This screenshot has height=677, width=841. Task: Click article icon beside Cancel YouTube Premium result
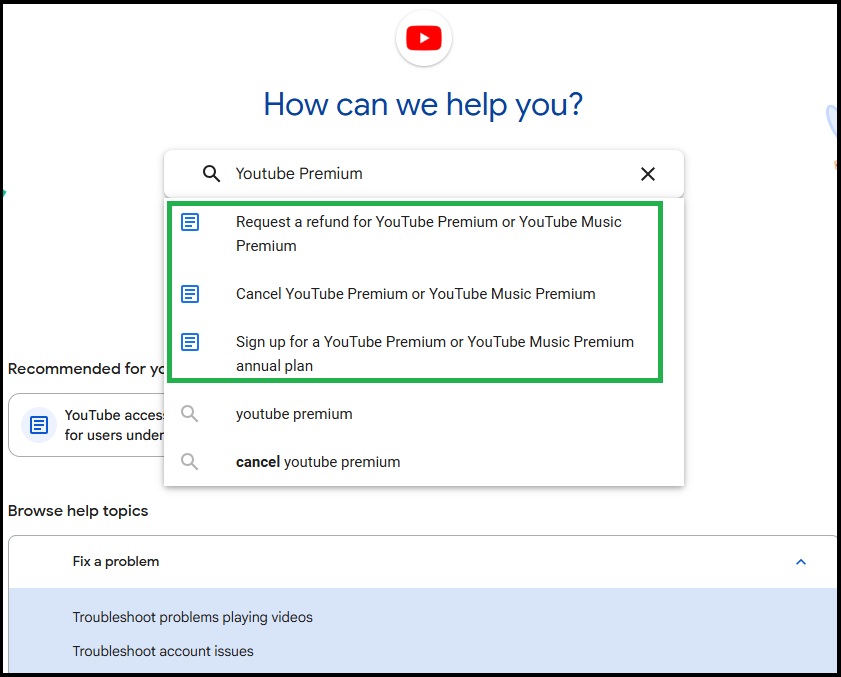coord(190,294)
